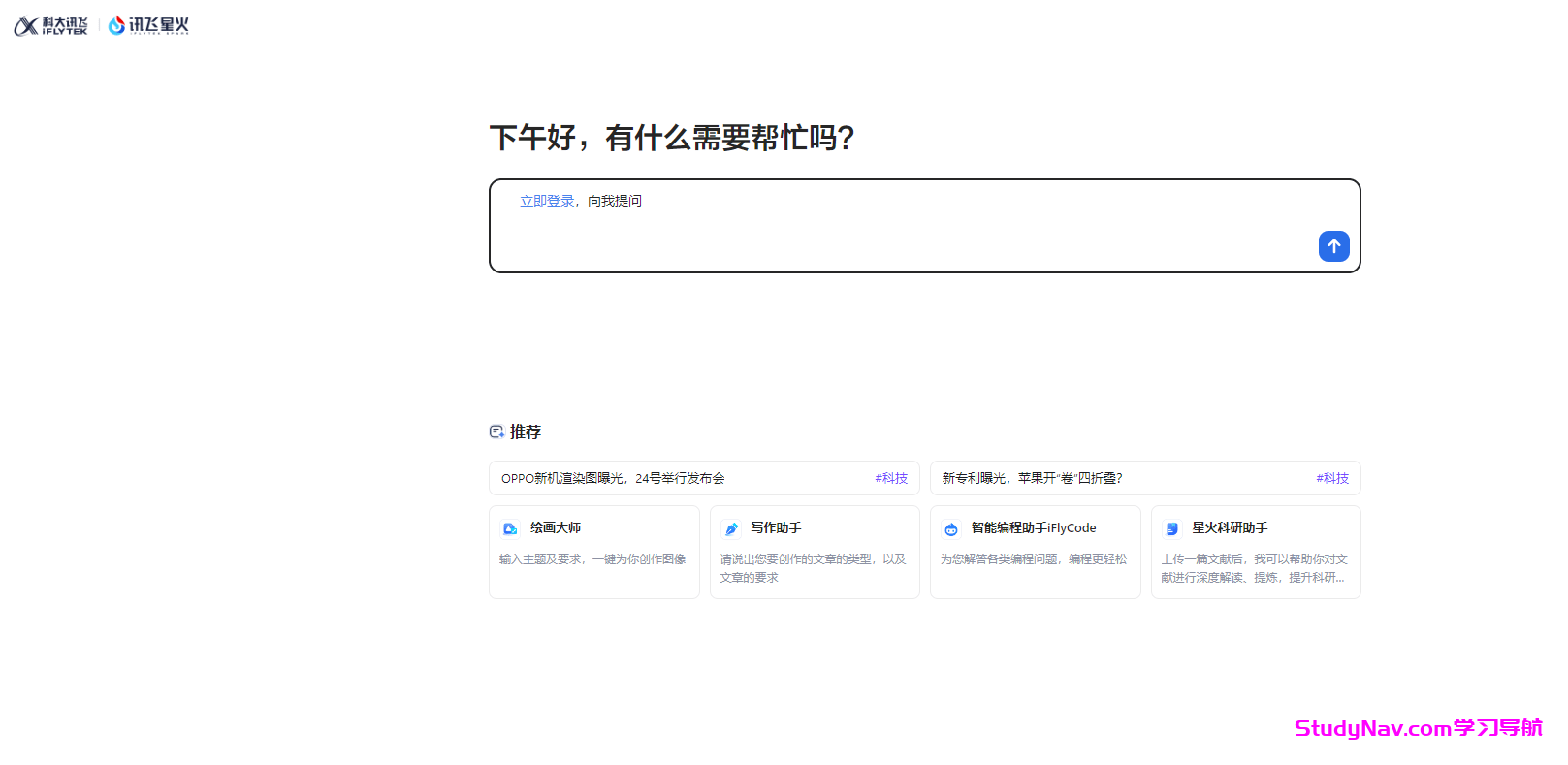Open the 星火科研助手 card

(1256, 552)
